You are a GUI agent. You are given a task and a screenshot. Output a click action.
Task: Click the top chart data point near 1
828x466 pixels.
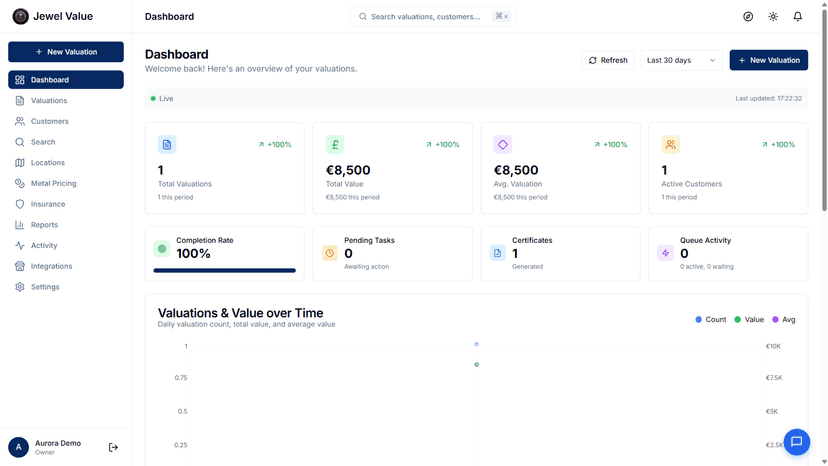pyautogui.click(x=476, y=344)
